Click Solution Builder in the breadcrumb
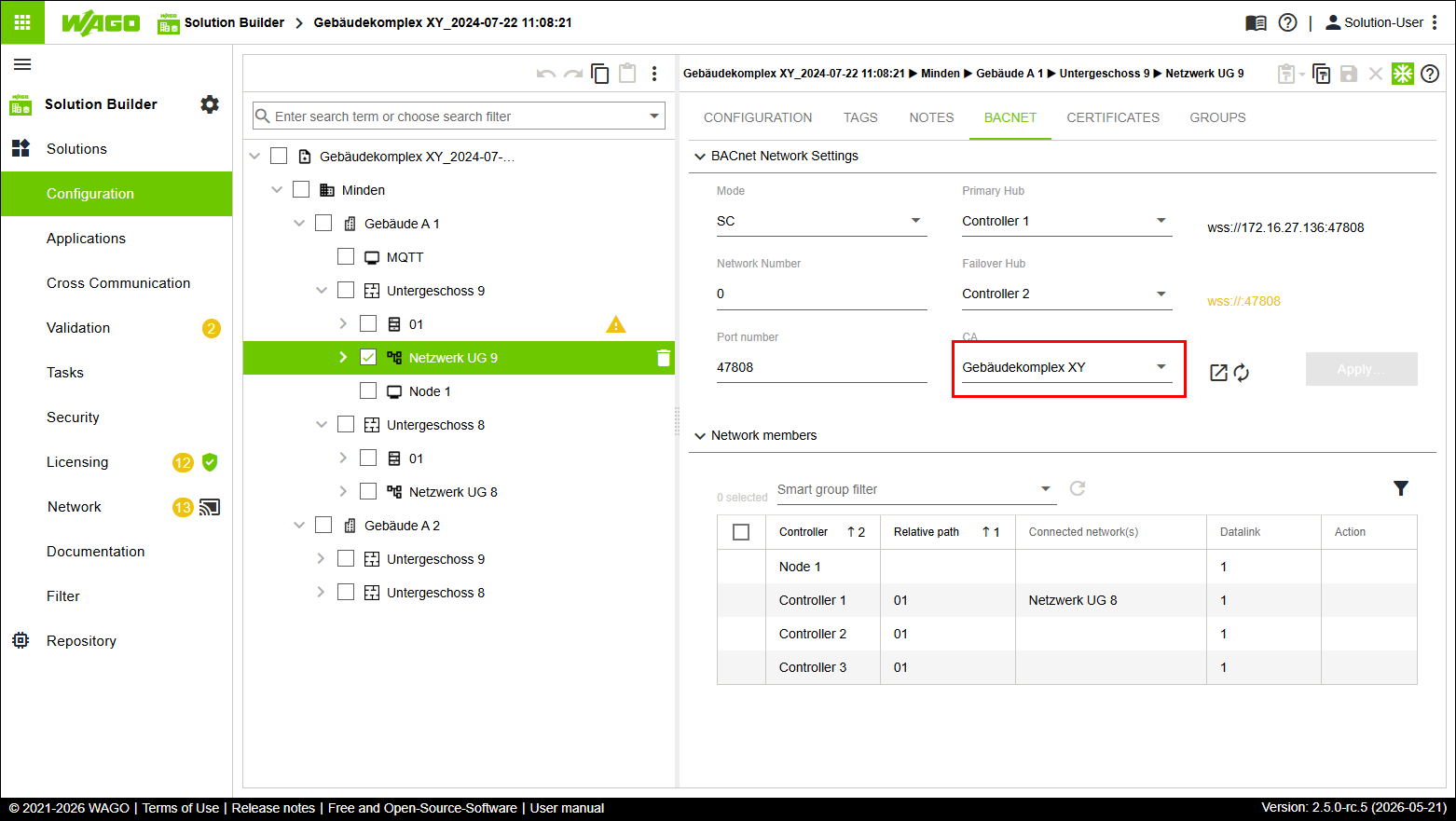 pos(234,22)
